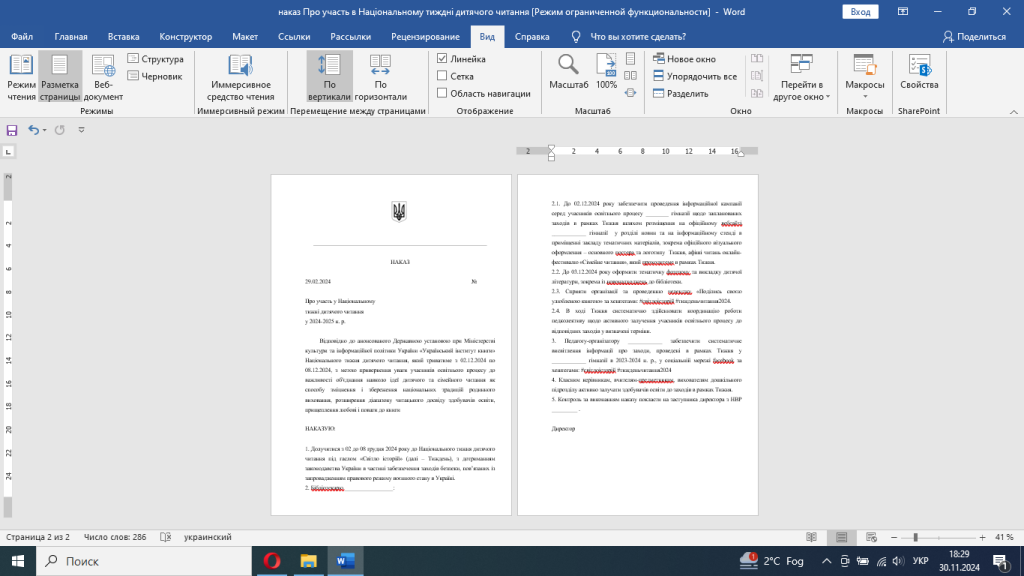Switch to the Рецензирование tab
This screenshot has width=1024, height=576.
425,37
